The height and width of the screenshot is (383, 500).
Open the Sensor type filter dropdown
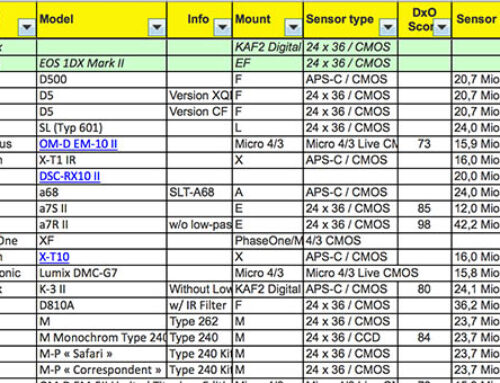click(388, 27)
